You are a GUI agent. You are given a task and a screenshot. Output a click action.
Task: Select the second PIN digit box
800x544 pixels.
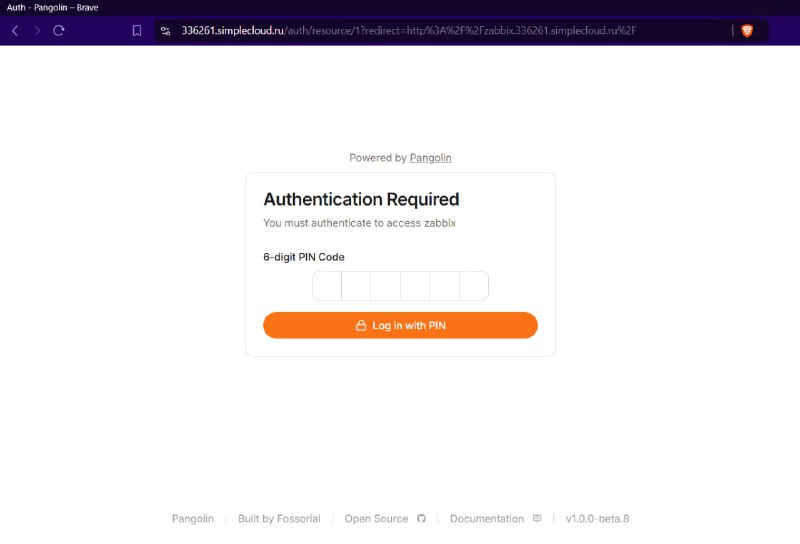356,286
